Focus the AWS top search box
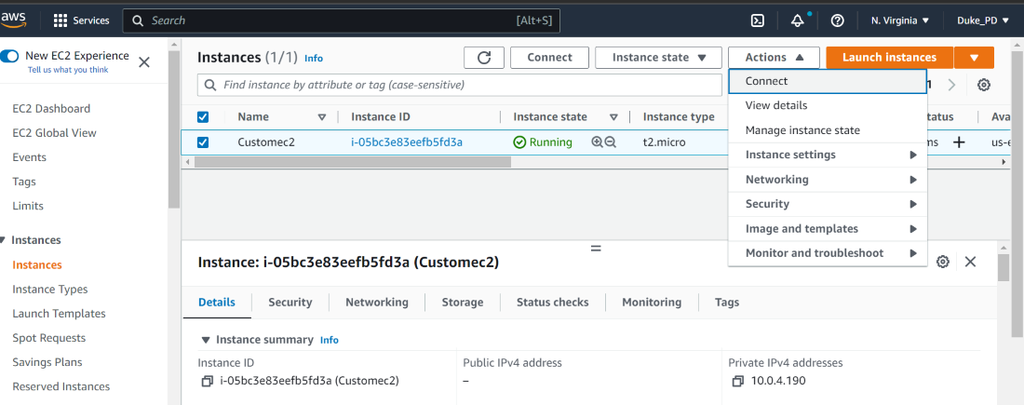The height and width of the screenshot is (405, 1024). pos(342,20)
